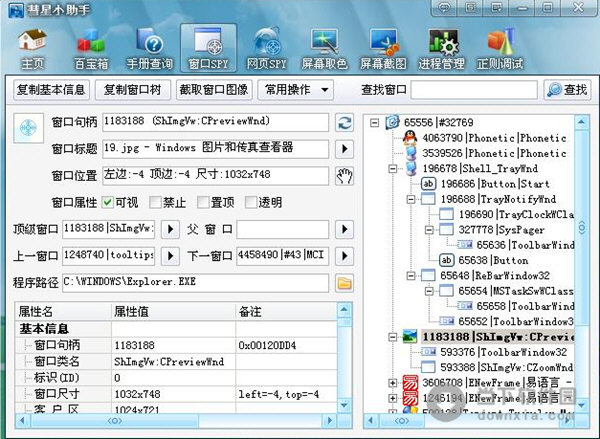Open the 手册查询 manual lookup icon
Screen dimensions: 600x439
click(150, 49)
